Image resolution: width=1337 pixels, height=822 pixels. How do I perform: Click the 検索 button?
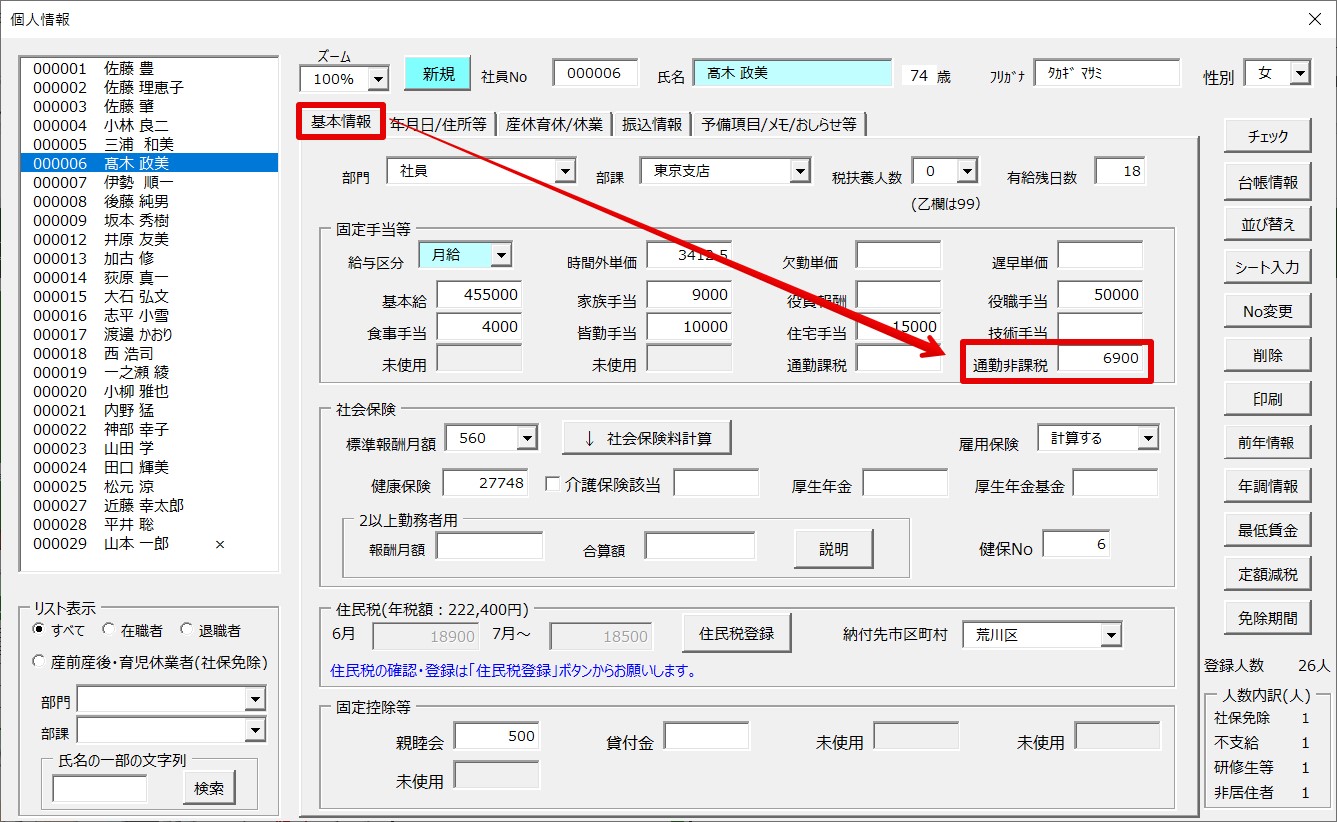pos(209,788)
